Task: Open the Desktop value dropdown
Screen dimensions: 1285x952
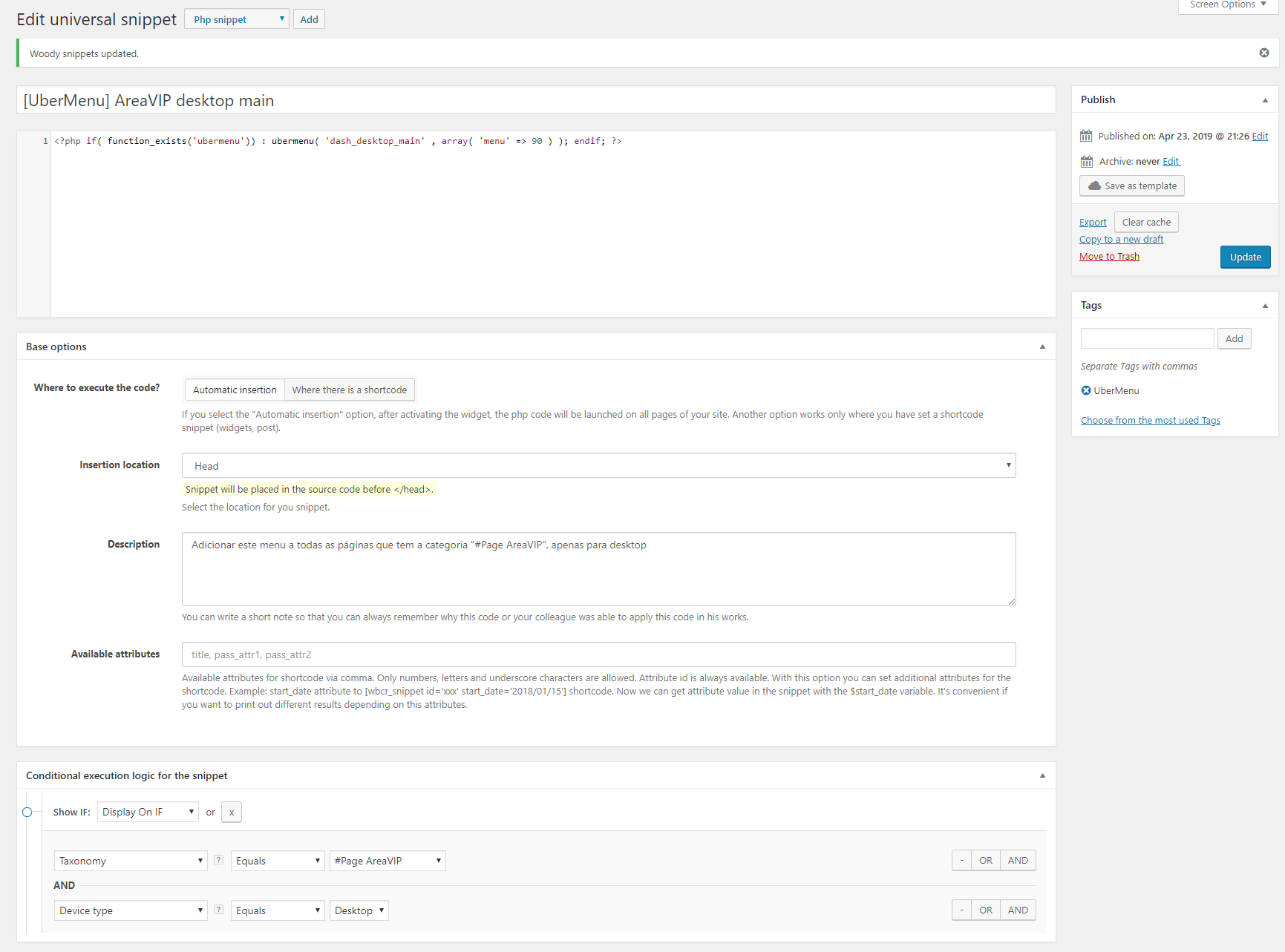Action: 359,910
